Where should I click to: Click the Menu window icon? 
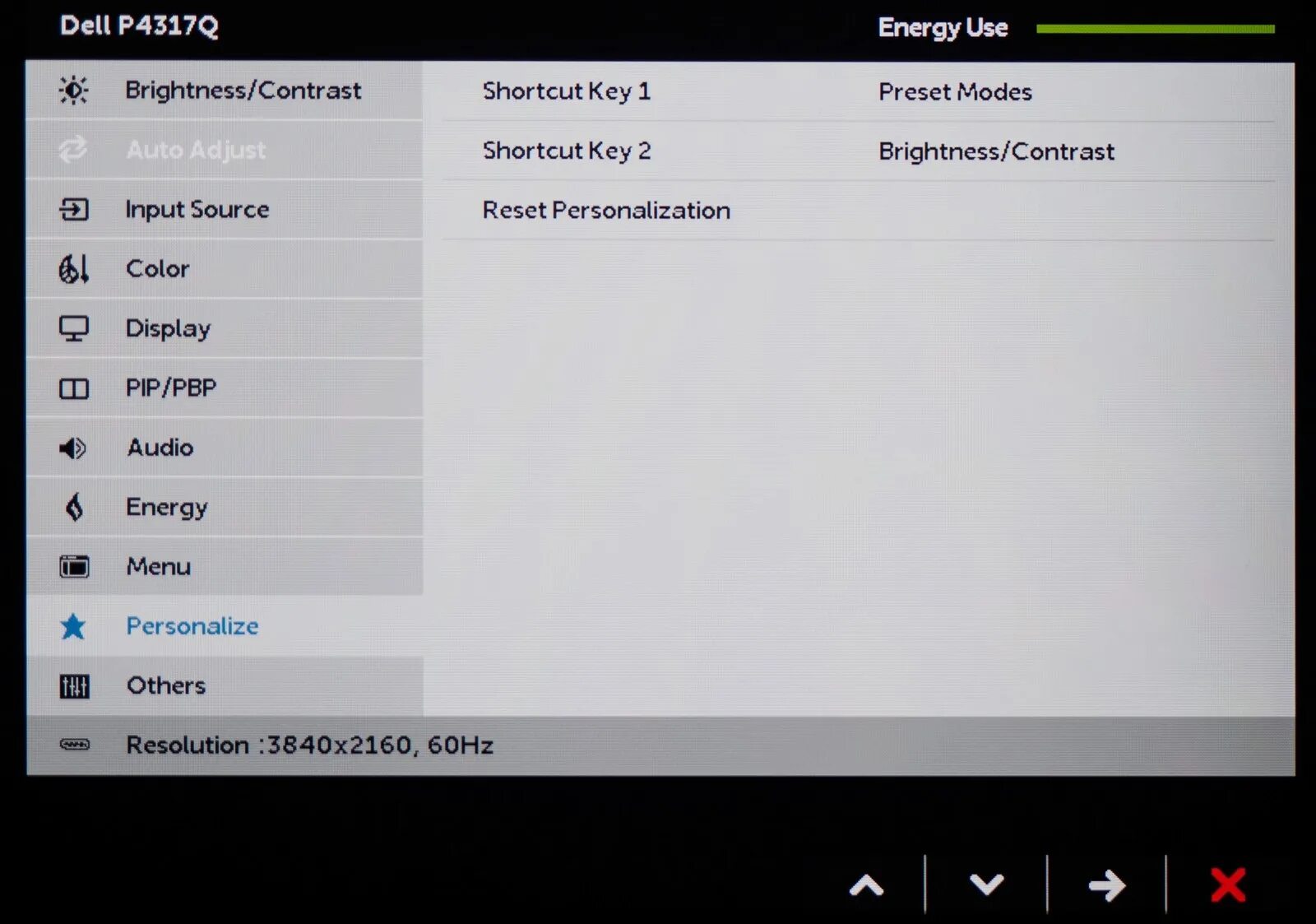click(x=74, y=566)
